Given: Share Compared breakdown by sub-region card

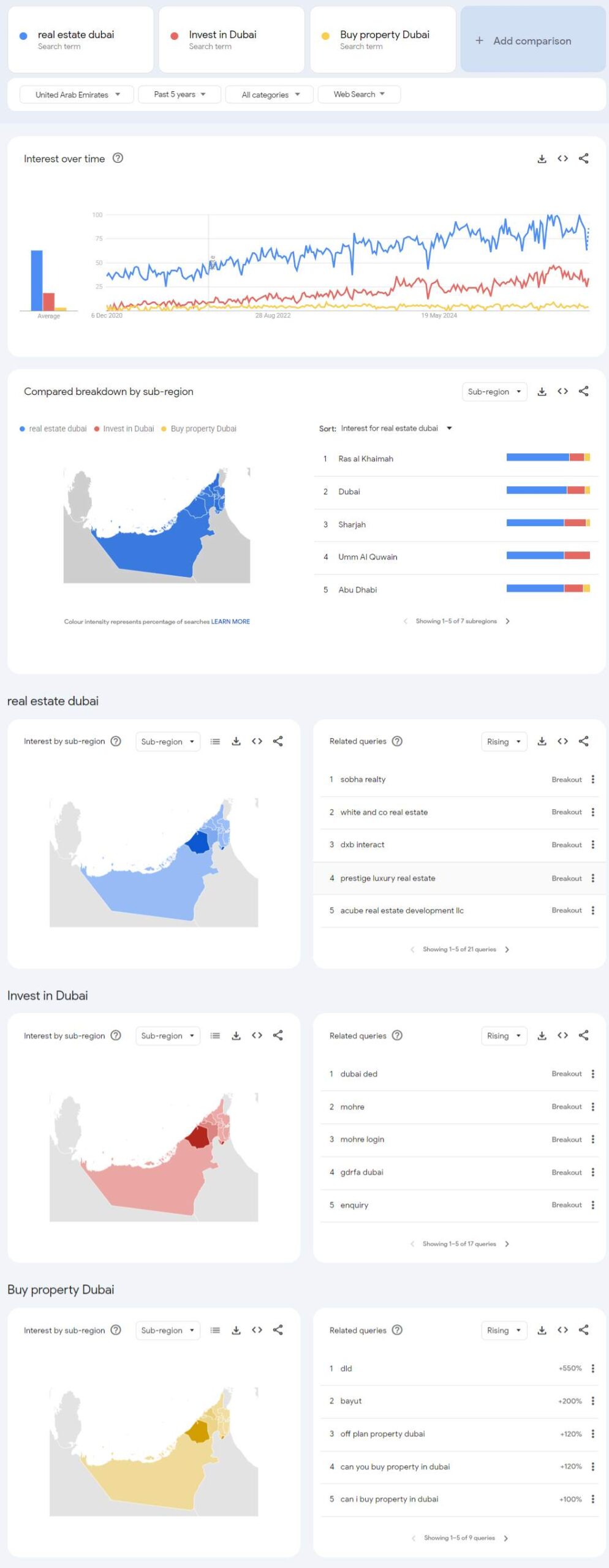Looking at the screenshot, I should pyautogui.click(x=583, y=391).
